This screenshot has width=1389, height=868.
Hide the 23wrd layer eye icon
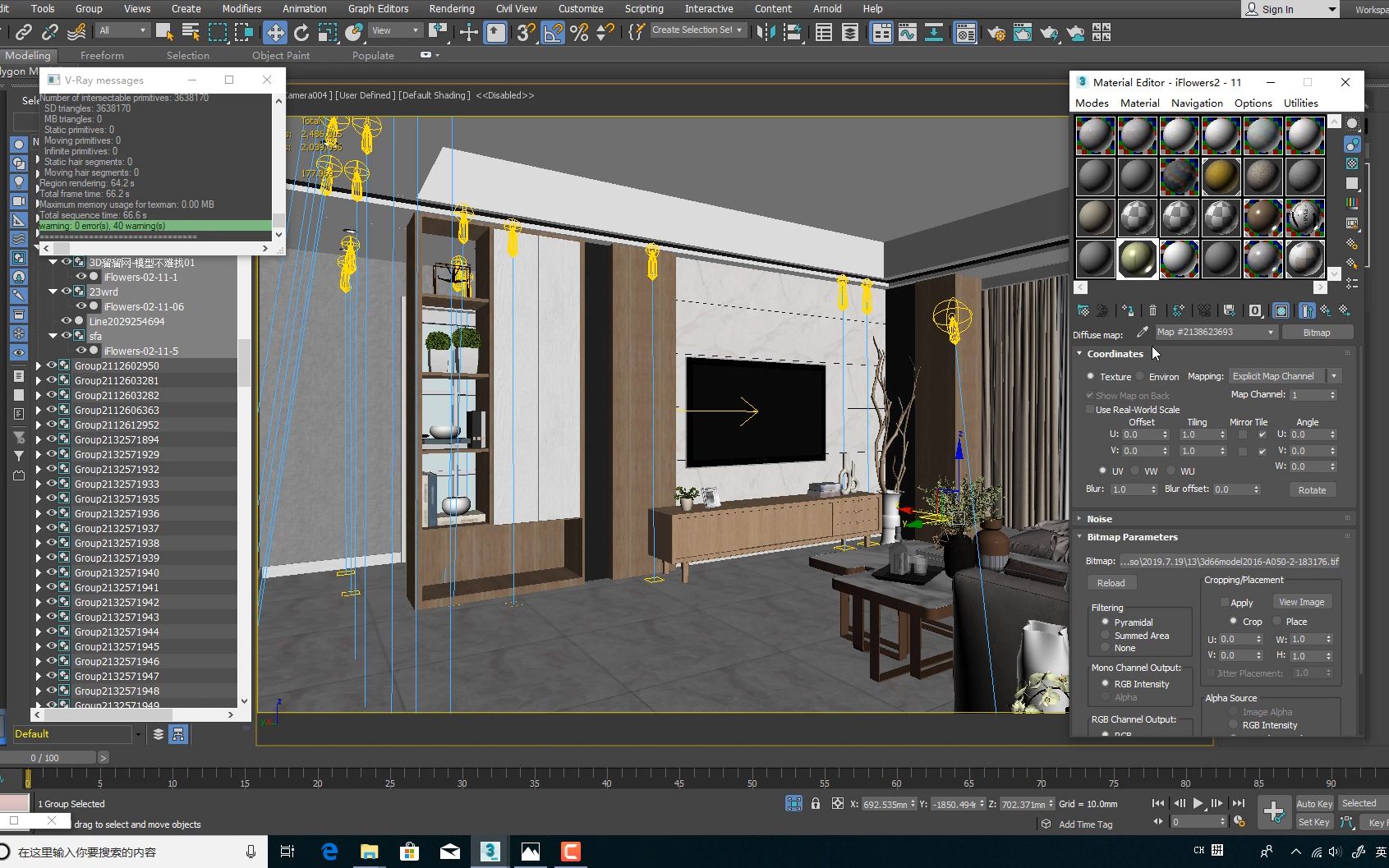[x=66, y=292]
